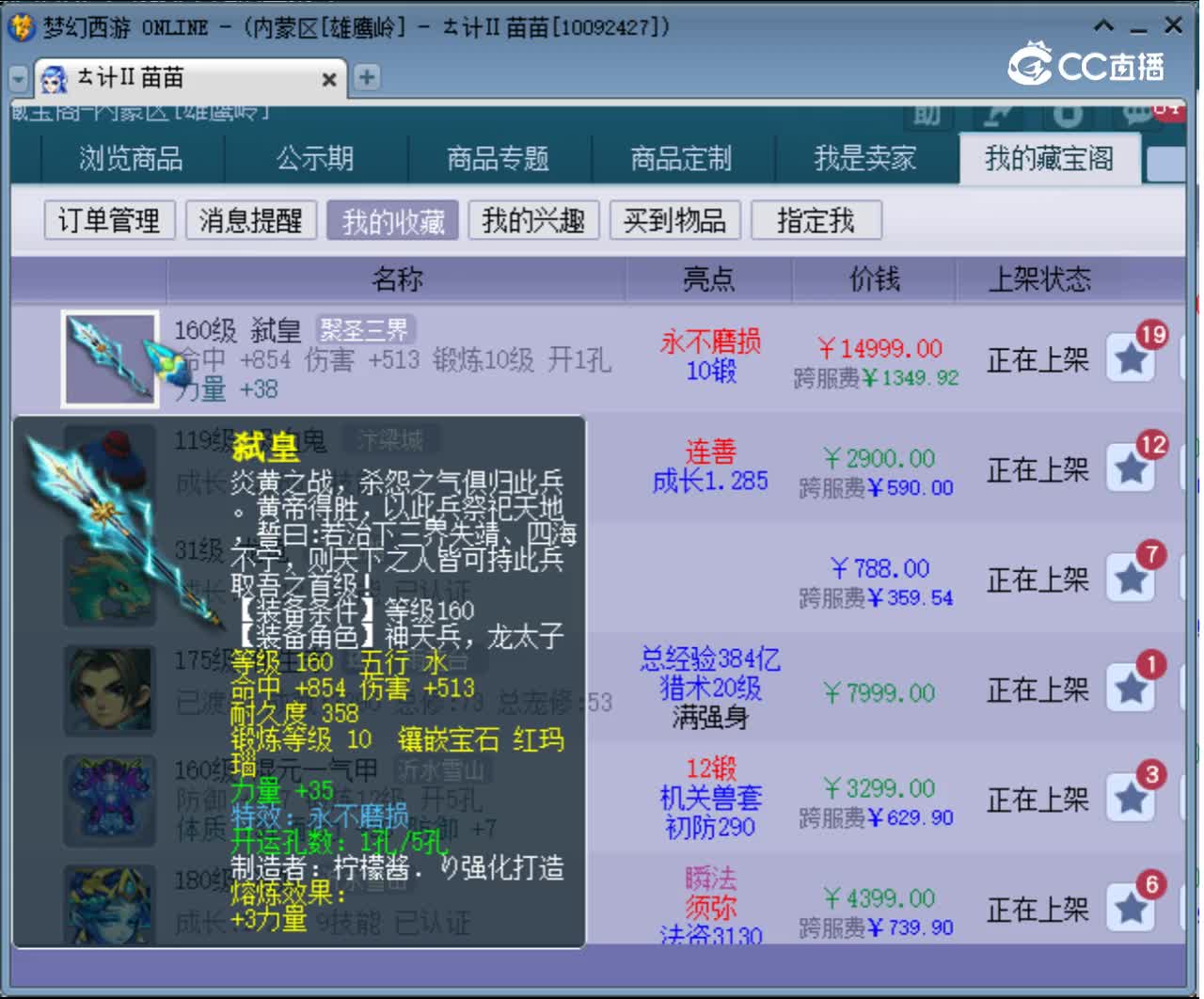Toggle favorite star for ¥7999.00 listing
This screenshot has width=1204, height=999.
(1131, 689)
